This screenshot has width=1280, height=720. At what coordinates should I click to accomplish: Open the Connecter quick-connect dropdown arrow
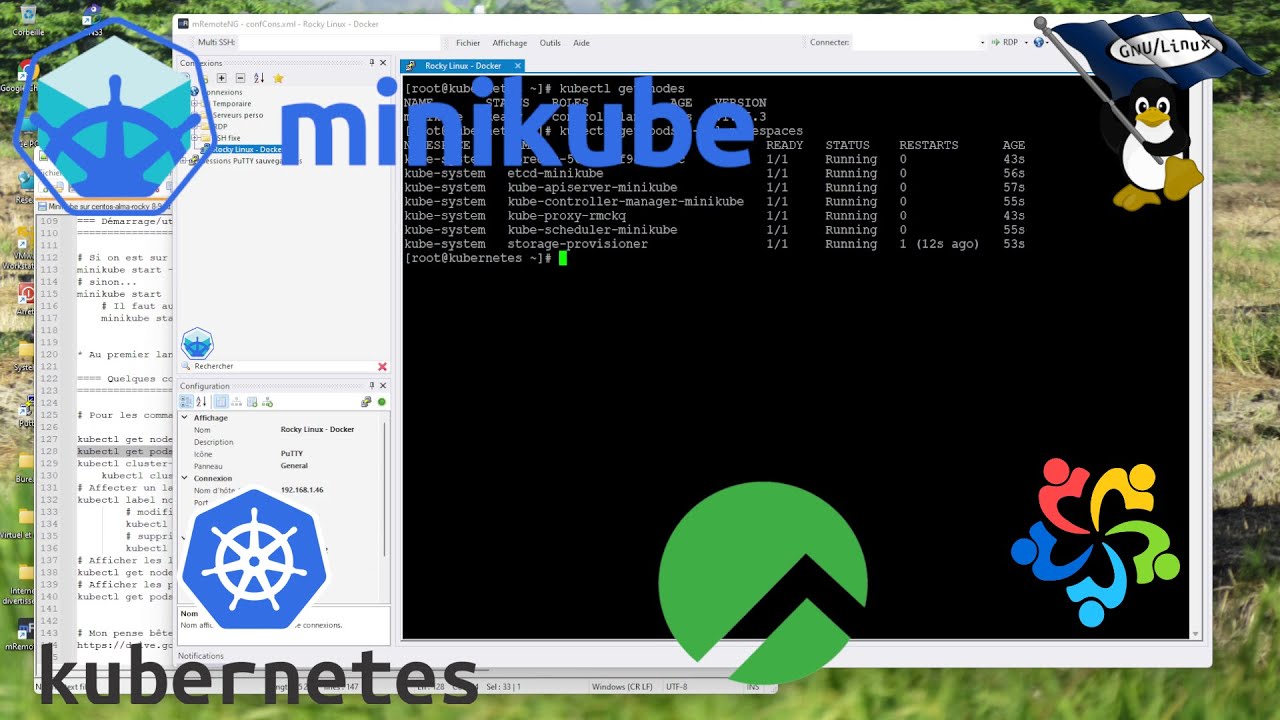pyautogui.click(x=983, y=43)
